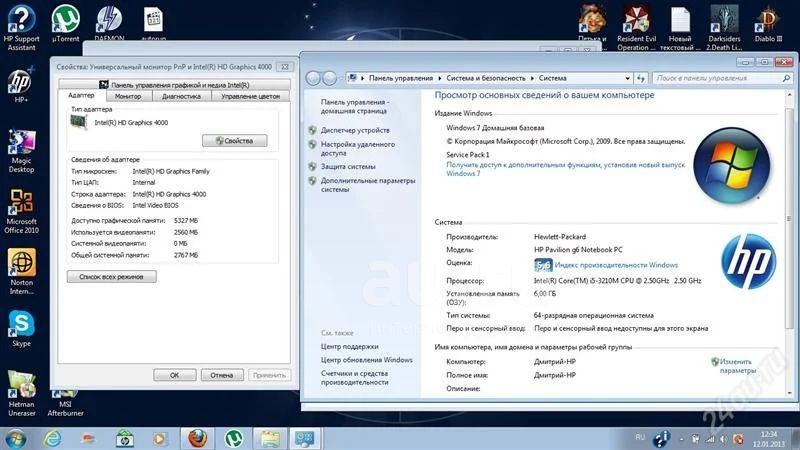This screenshot has width=800, height=450.
Task: Click the scroll down arrow in System window
Action: [x=789, y=393]
